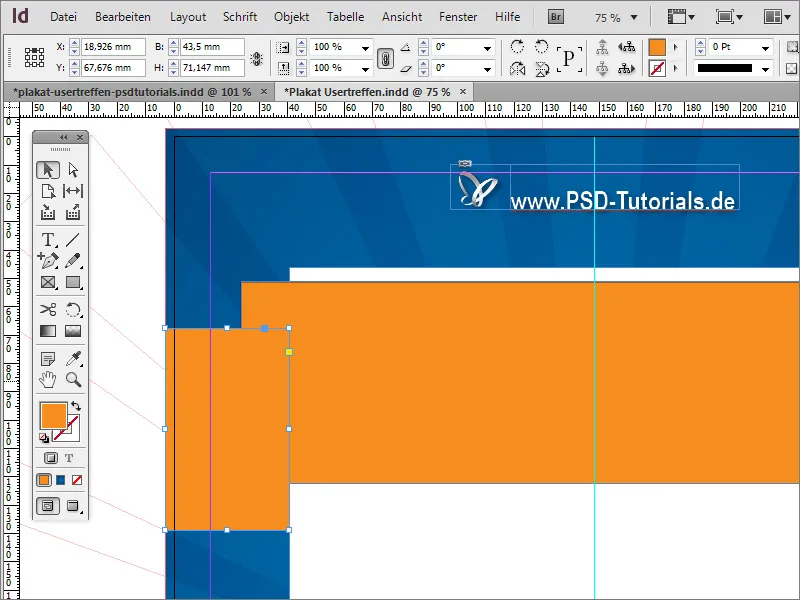This screenshot has width=800, height=600.
Task: Activate the Line tool
Action: coord(73,240)
